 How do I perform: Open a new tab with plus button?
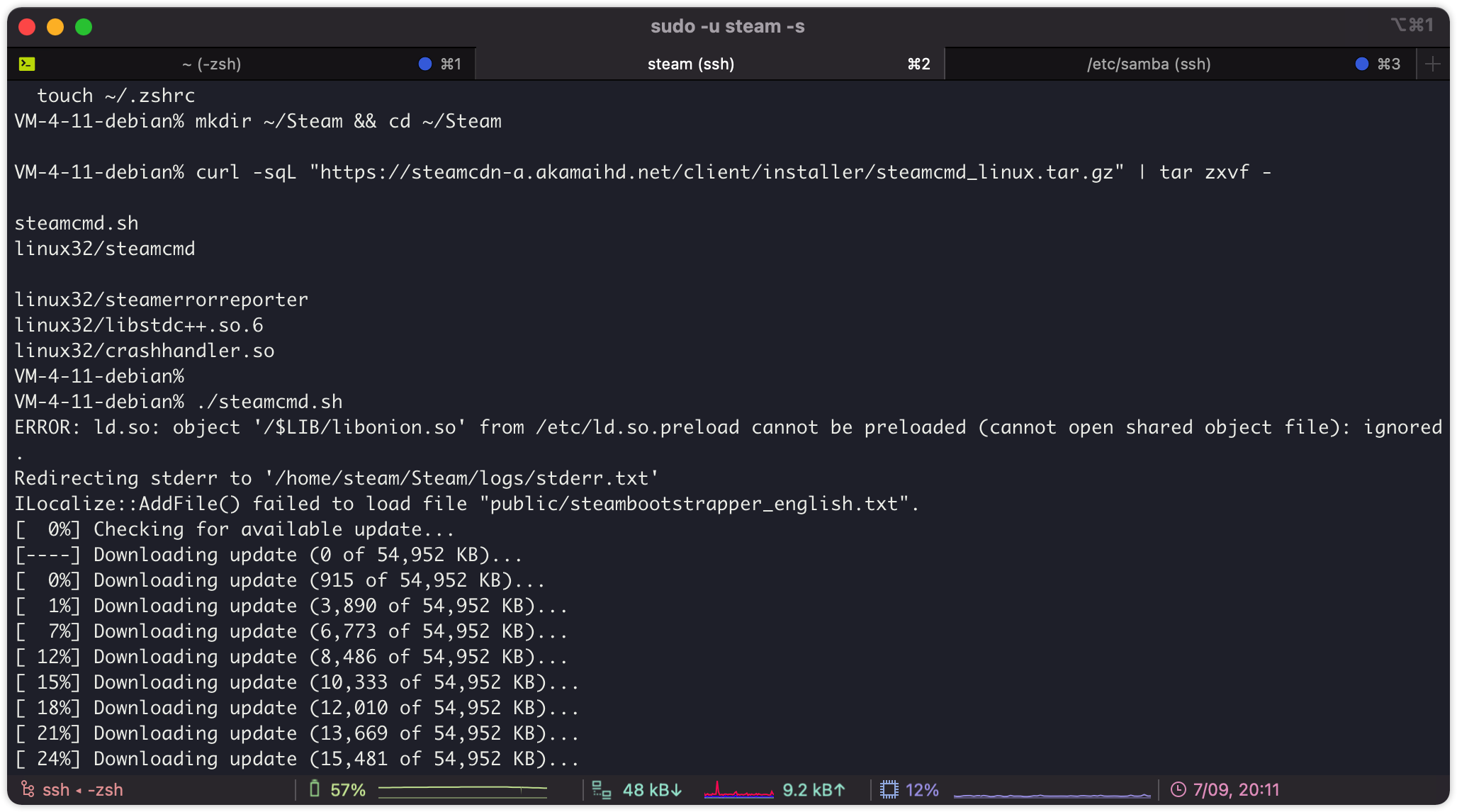pyautogui.click(x=1433, y=64)
